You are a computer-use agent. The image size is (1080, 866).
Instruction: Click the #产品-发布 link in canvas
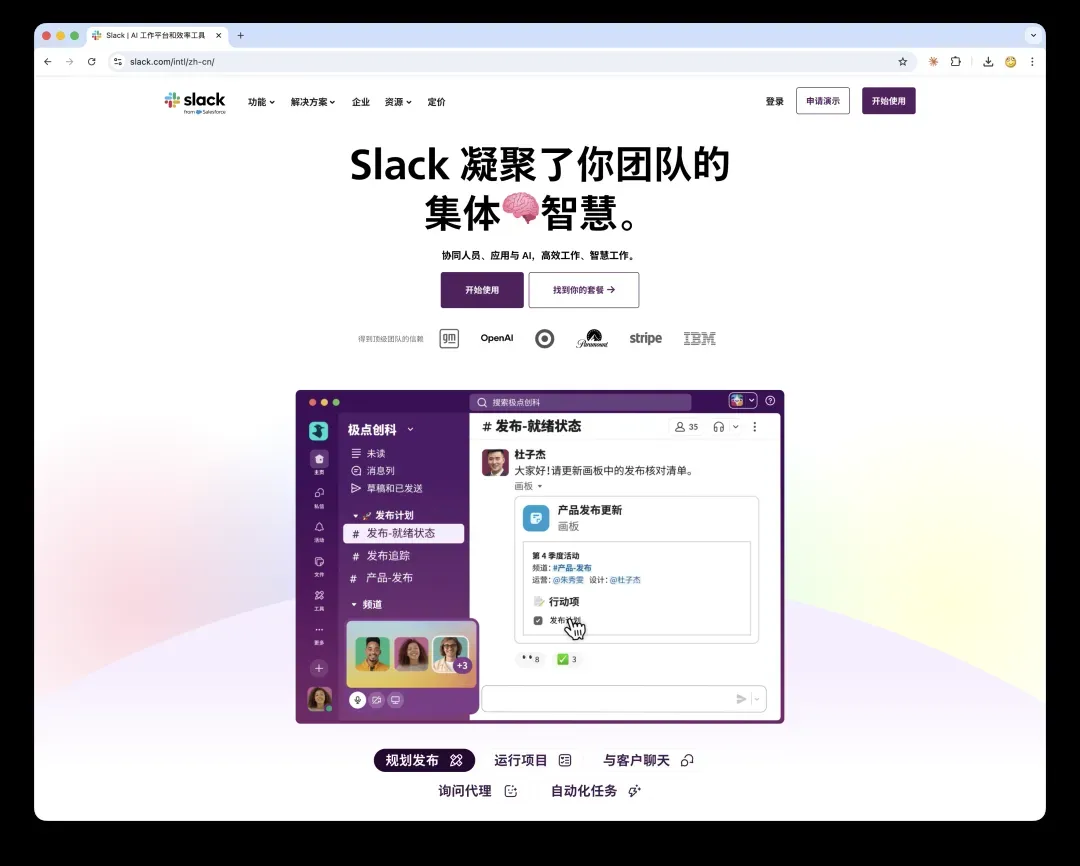click(572, 568)
